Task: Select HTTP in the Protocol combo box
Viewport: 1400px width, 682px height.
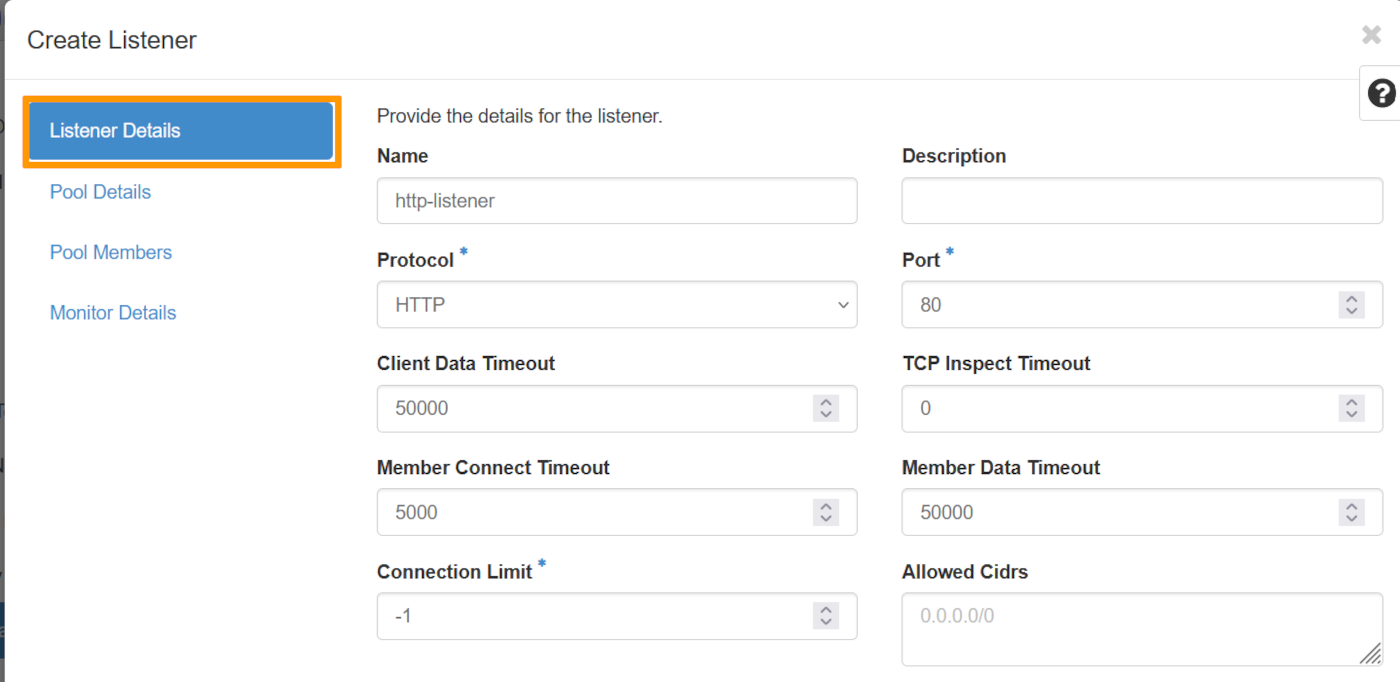Action: pyautogui.click(x=617, y=305)
